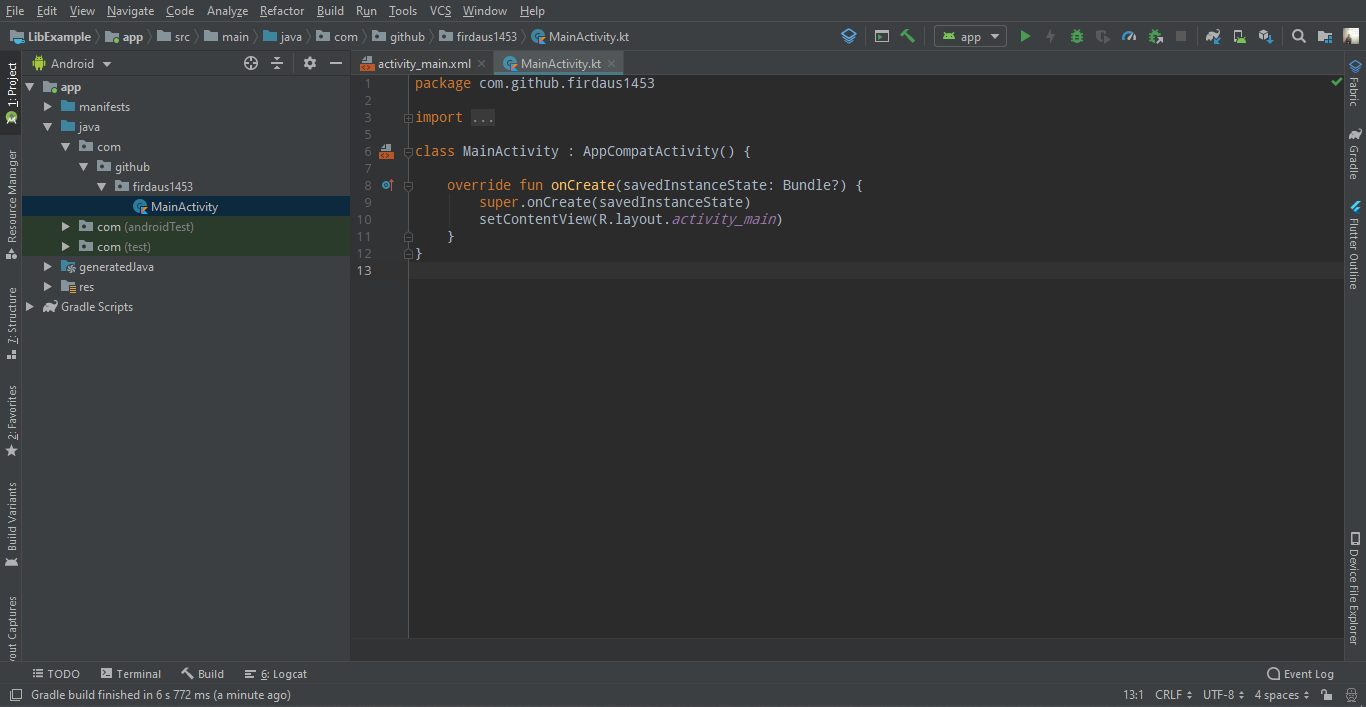Open the AVD Manager icon
Screen dimensions: 1366x707
(1239, 36)
